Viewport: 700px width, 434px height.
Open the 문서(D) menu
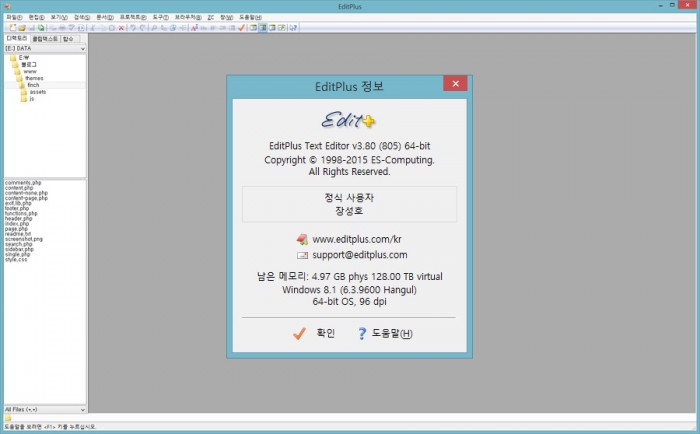pos(105,17)
